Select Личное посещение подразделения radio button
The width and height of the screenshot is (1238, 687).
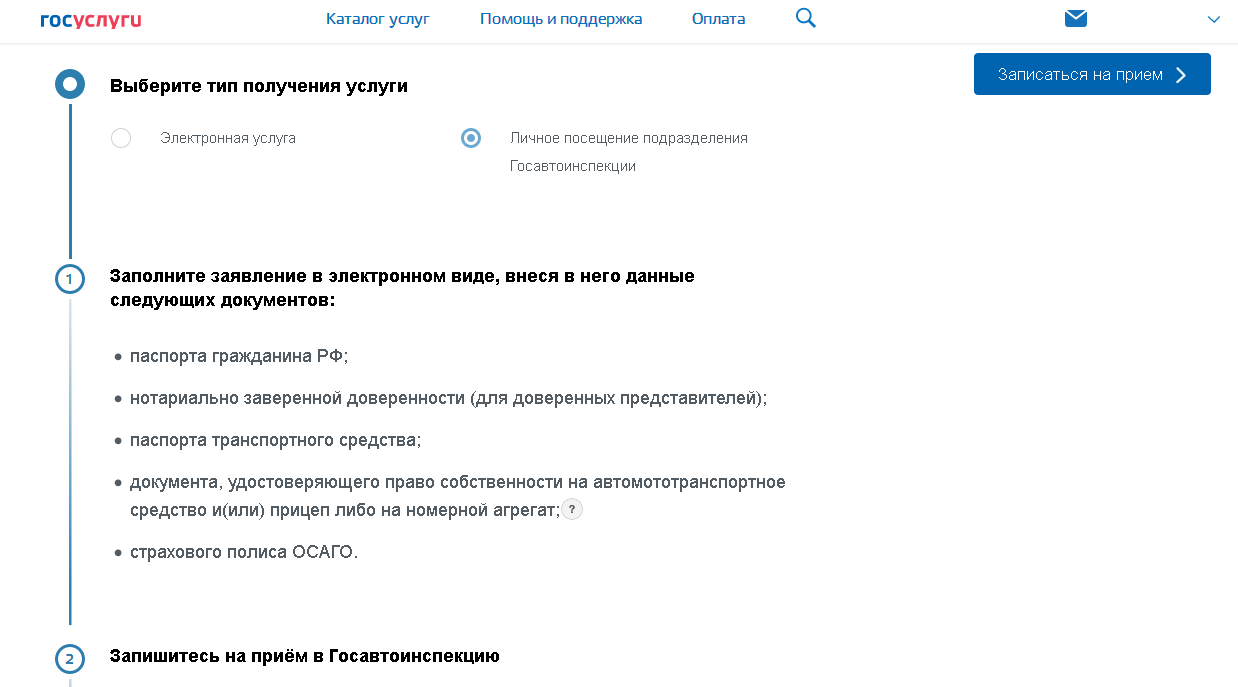click(x=471, y=138)
